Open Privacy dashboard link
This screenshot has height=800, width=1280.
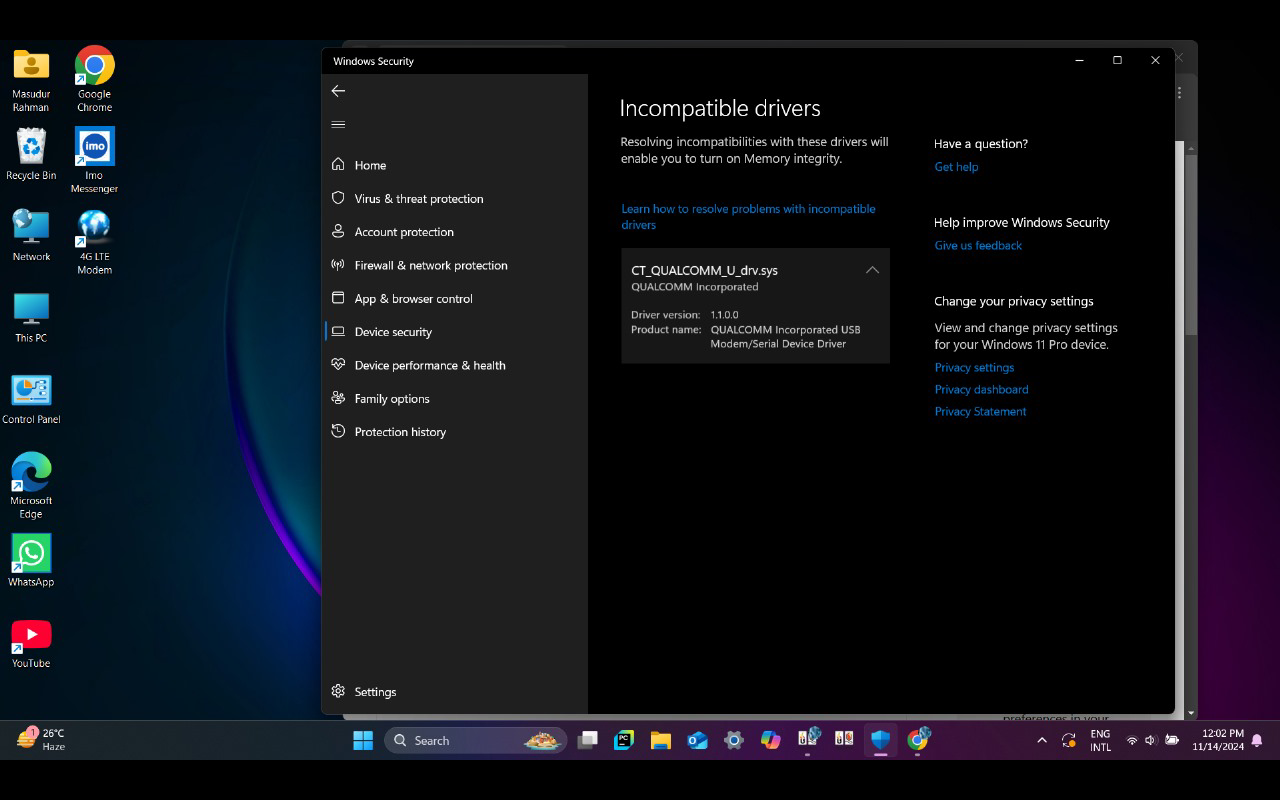coord(981,389)
